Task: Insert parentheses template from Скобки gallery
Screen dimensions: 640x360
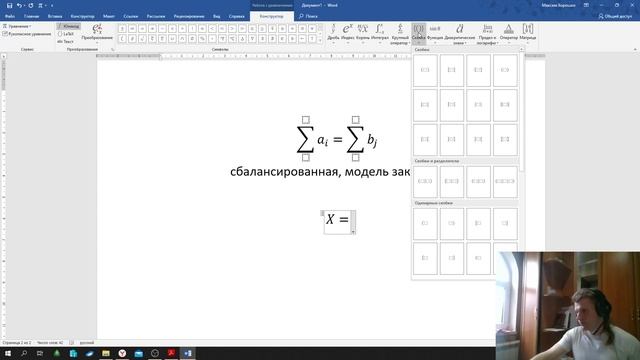Action: [425, 70]
